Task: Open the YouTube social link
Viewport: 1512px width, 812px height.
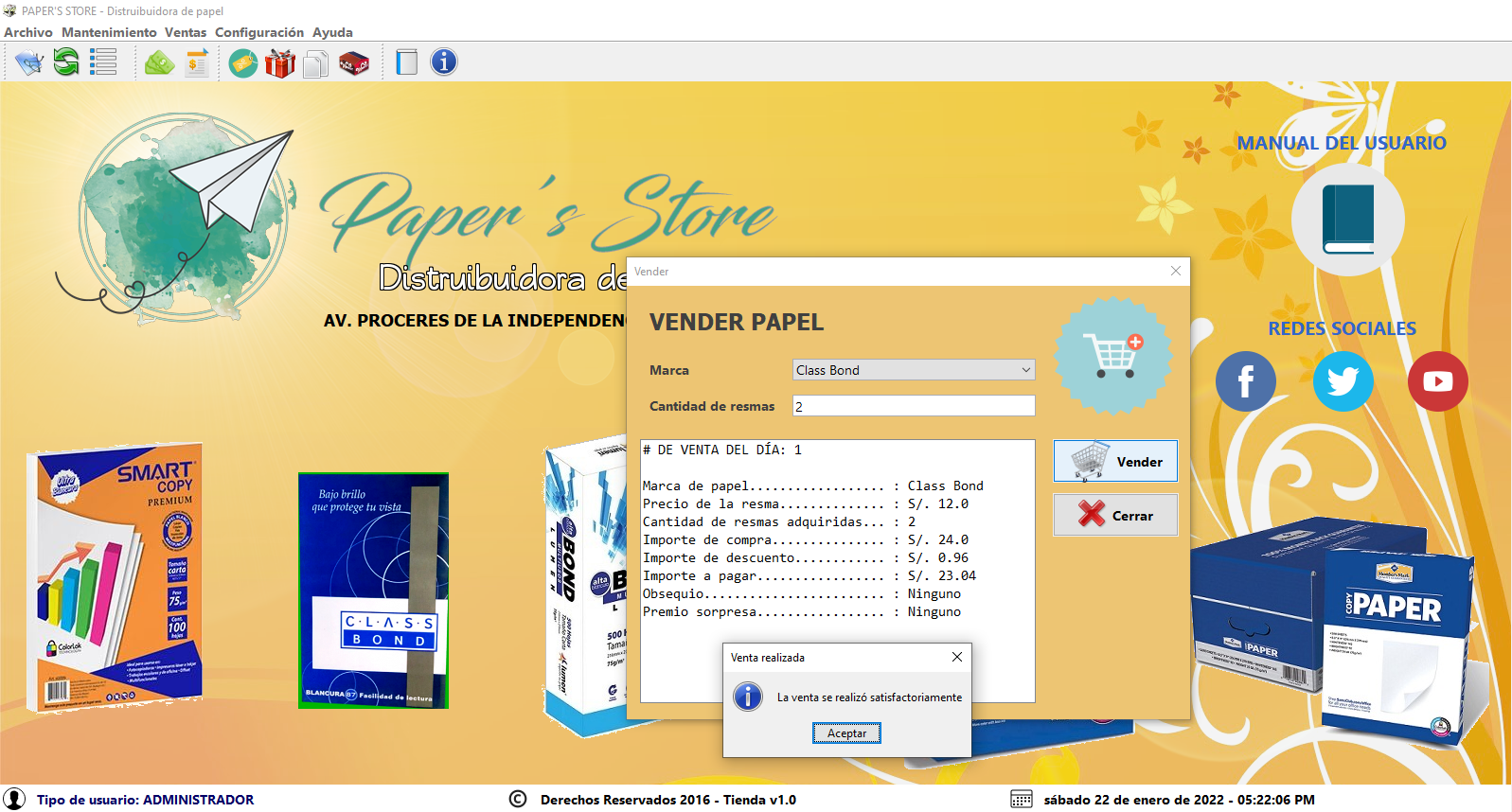Action: (x=1438, y=381)
